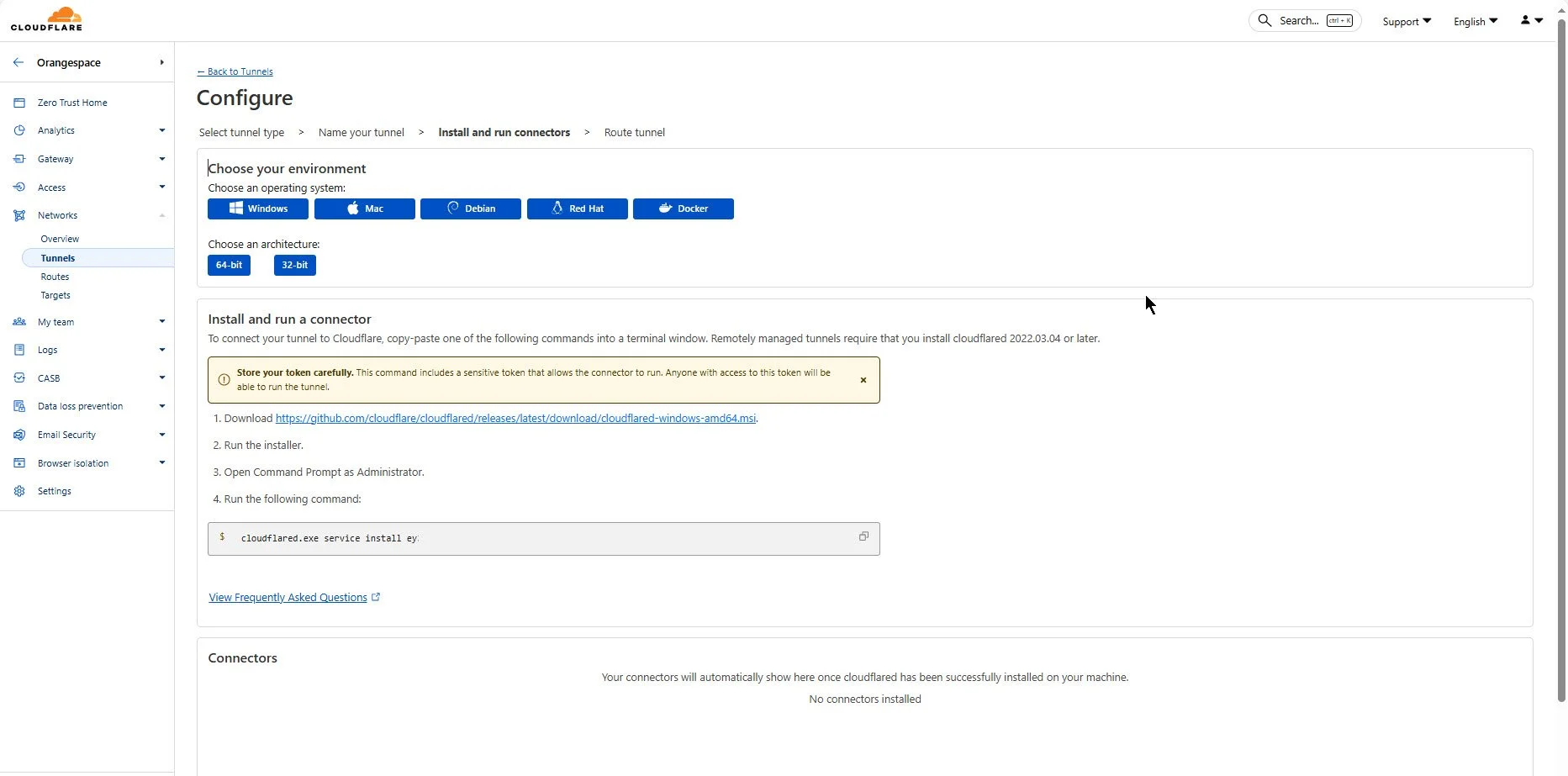Screen dimensions: 1568x776
Task: Click the Data loss prevention icon
Action: [x=19, y=406]
